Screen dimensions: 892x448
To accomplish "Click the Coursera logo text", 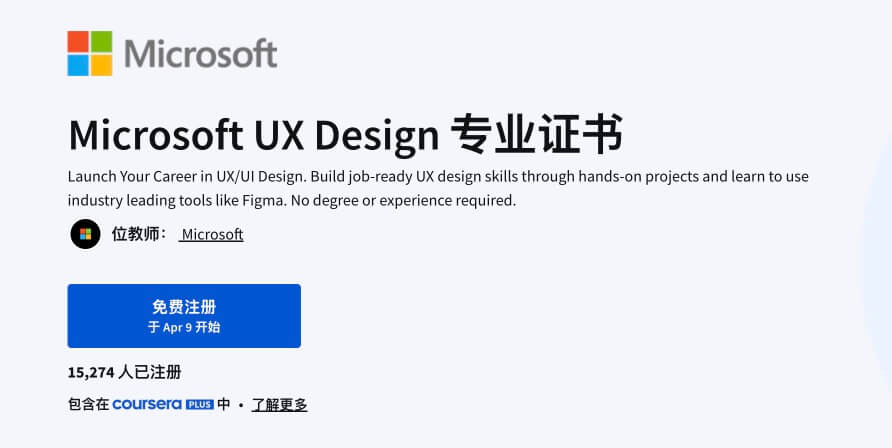I will [x=147, y=404].
